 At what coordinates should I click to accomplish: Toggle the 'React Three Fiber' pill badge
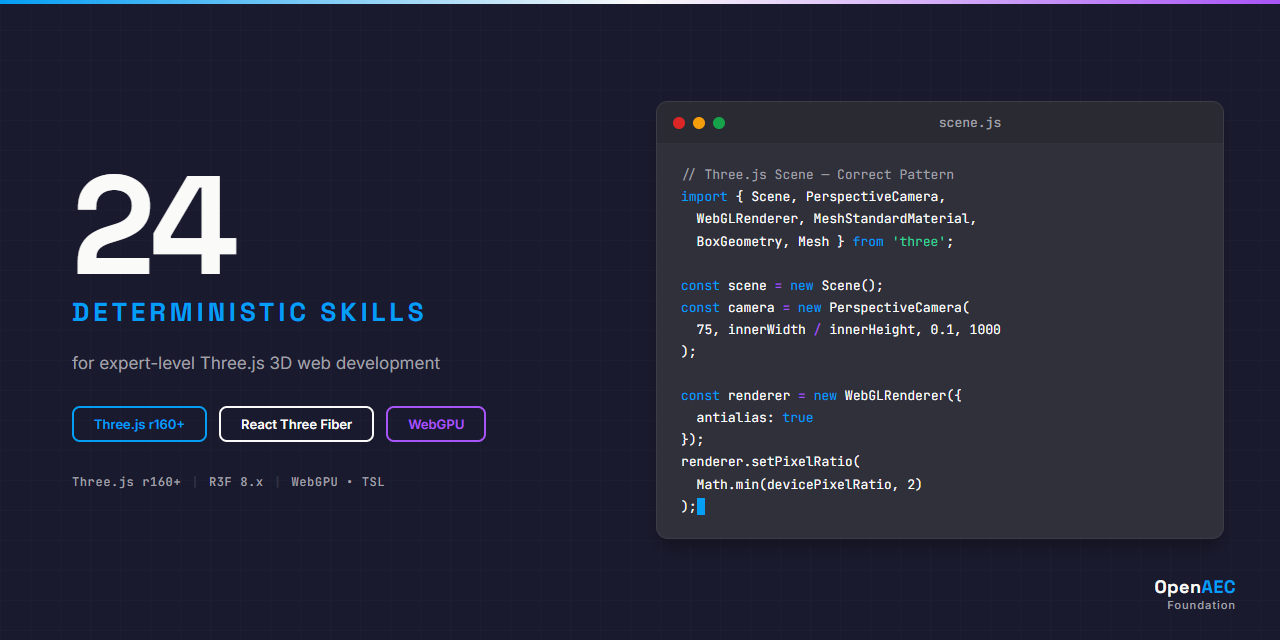(296, 424)
